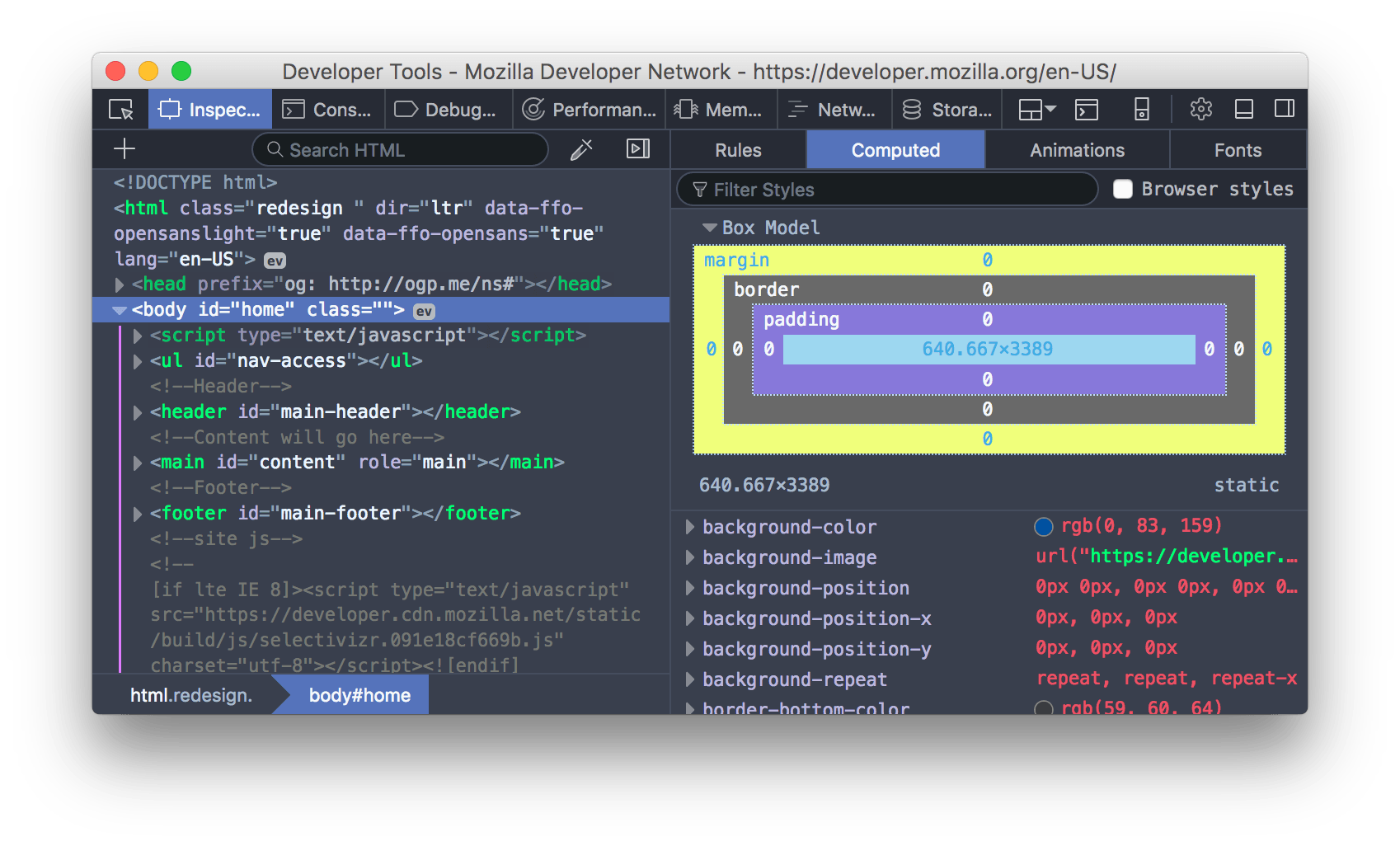Image resolution: width=1400 pixels, height=846 pixels.
Task: Enable the Browser styles checkbox
Action: (1123, 189)
